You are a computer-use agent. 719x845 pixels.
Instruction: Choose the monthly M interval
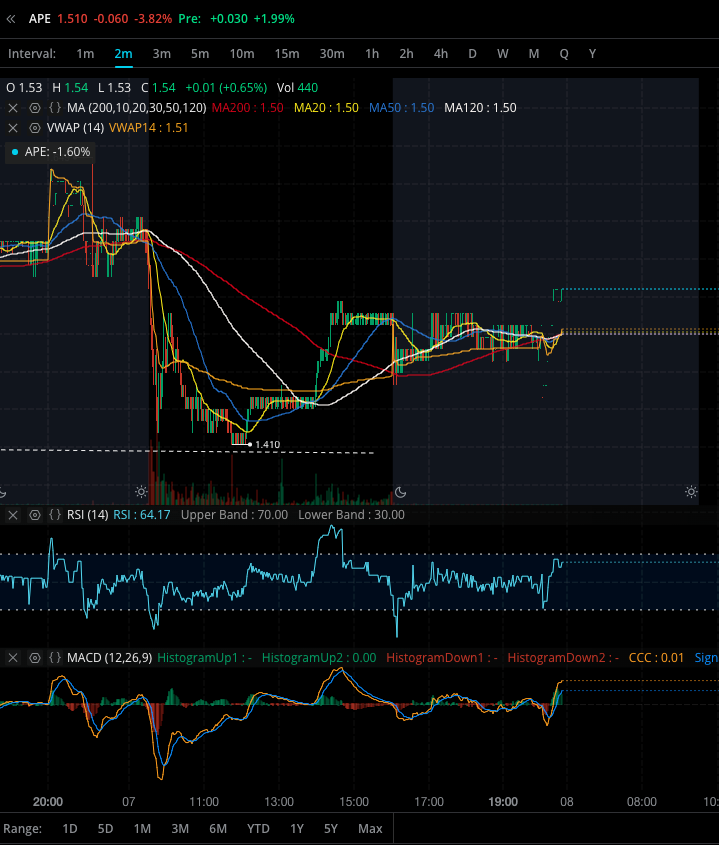(x=534, y=54)
